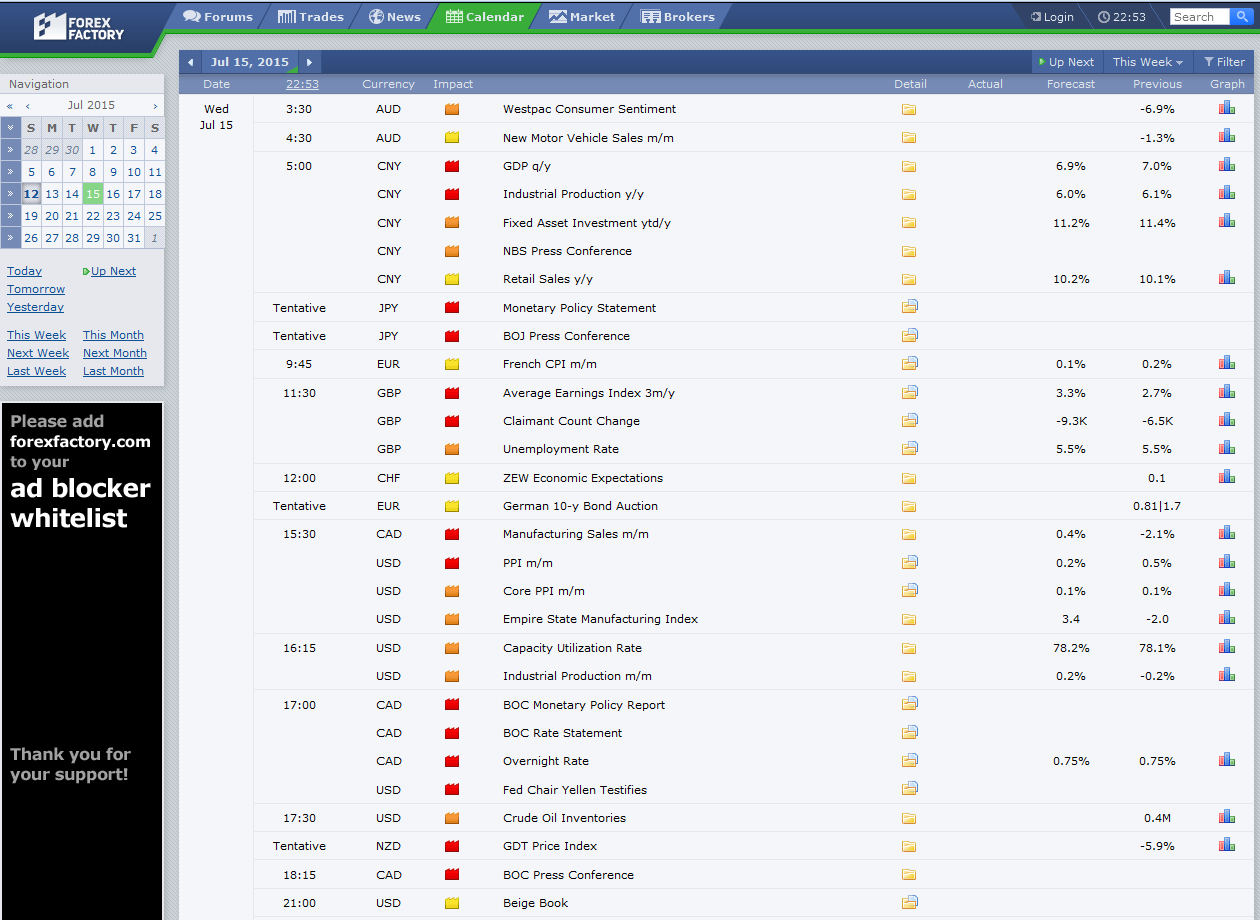Screen dimensions: 1260x920
Task: Show graph for Manufacturing Sales m/m
Action: pos(1227,533)
